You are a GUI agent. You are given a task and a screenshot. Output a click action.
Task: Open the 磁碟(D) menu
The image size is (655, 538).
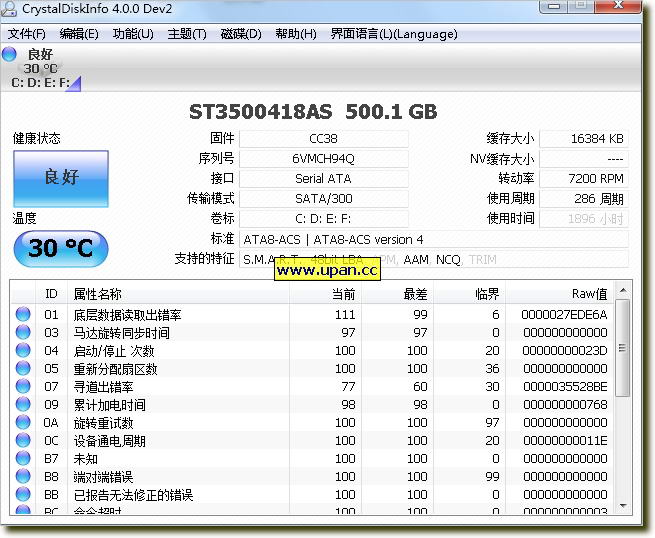[x=241, y=34]
